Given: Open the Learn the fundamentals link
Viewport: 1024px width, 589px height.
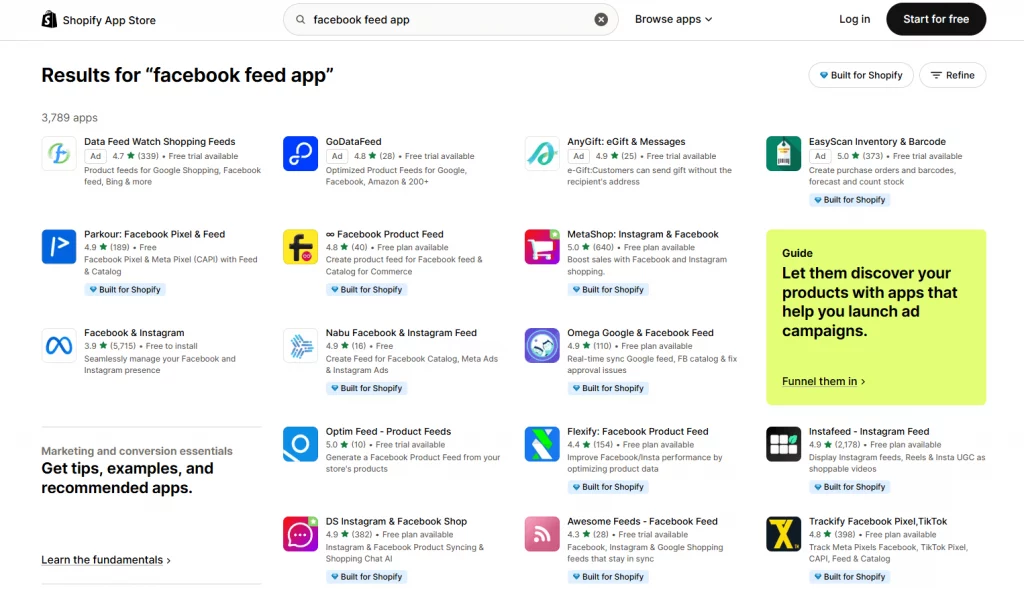Looking at the screenshot, I should click(106, 560).
